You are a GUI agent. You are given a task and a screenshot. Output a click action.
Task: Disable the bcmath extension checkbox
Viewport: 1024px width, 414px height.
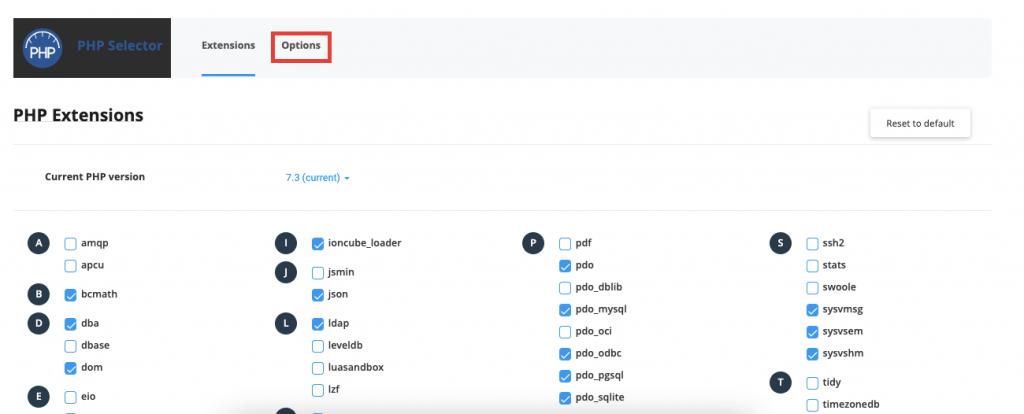point(71,295)
